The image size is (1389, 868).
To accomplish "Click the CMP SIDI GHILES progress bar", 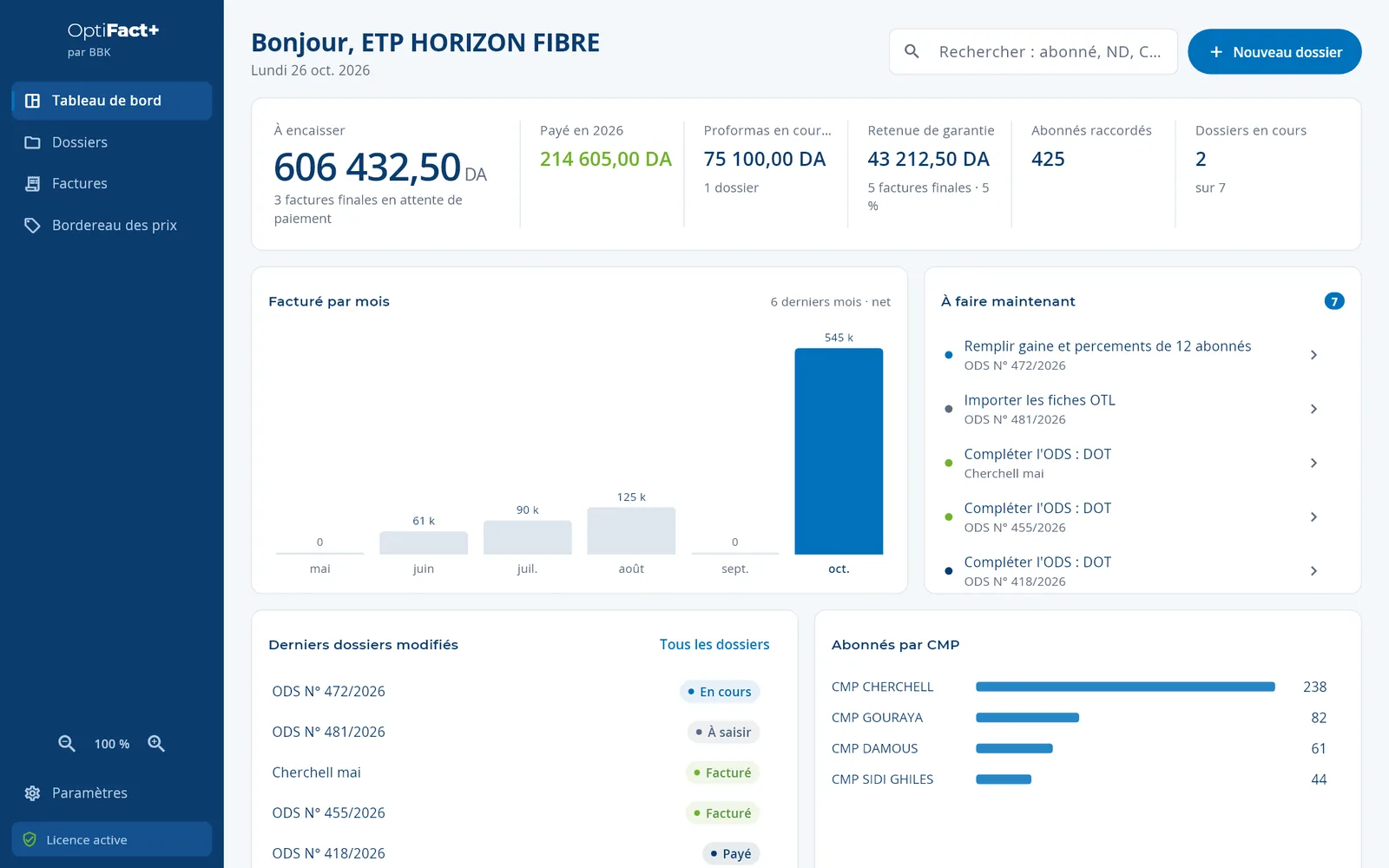I will click(x=1004, y=779).
